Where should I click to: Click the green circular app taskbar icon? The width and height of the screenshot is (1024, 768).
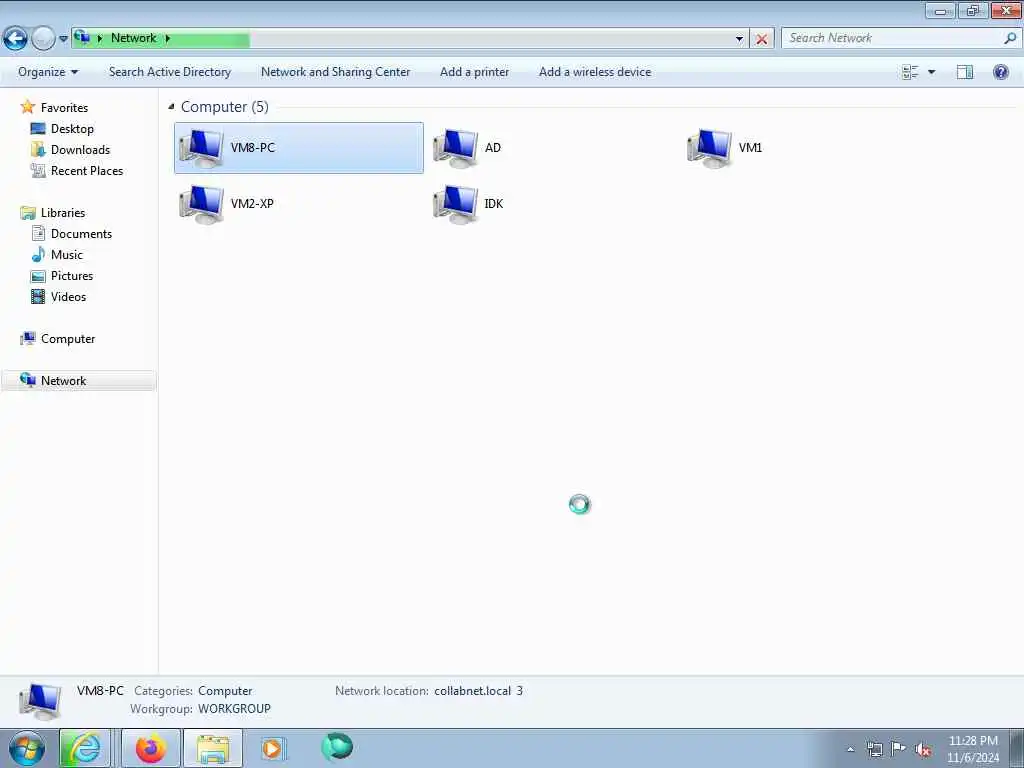[337, 747]
